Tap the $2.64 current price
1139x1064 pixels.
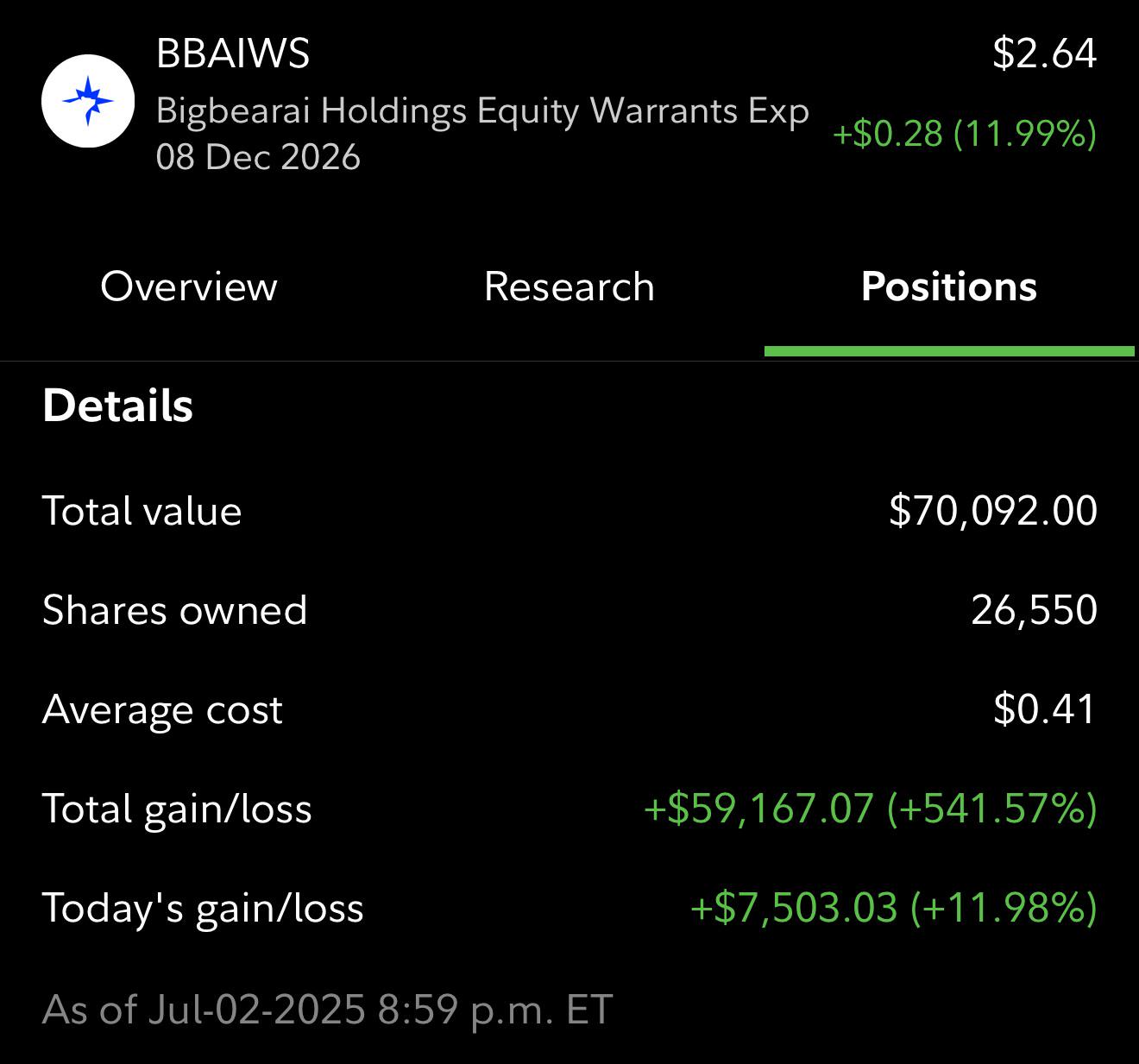pyautogui.click(x=1044, y=53)
